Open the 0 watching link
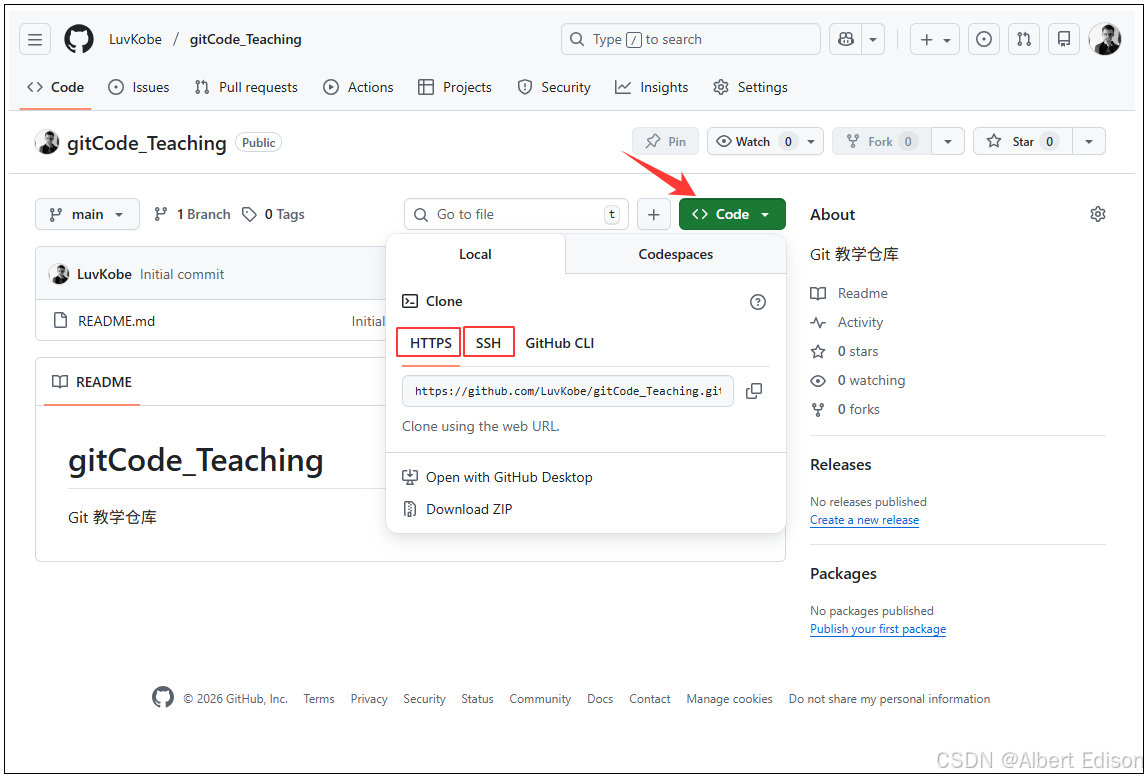The height and width of the screenshot is (780, 1148). pos(858,380)
